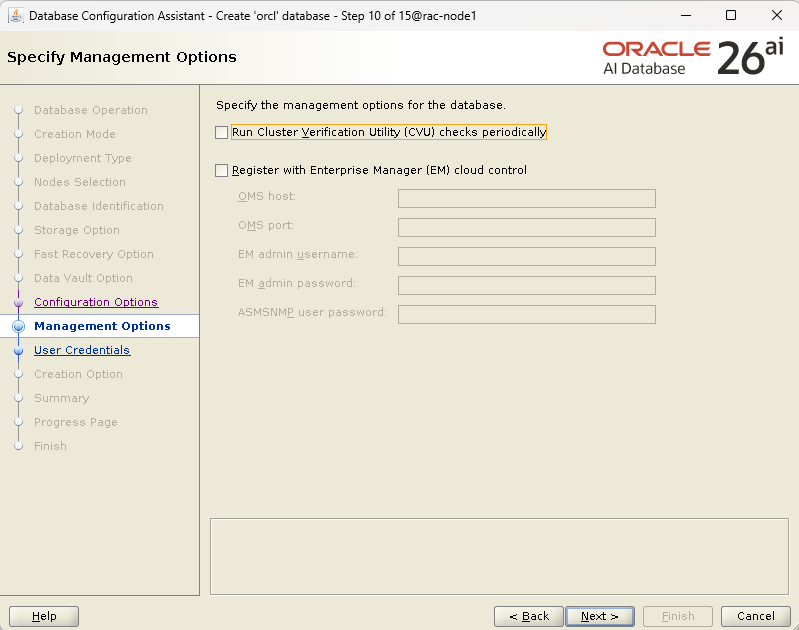Enable Run Cluster Verification Utility checks periodically
799x630 pixels.
221,133
